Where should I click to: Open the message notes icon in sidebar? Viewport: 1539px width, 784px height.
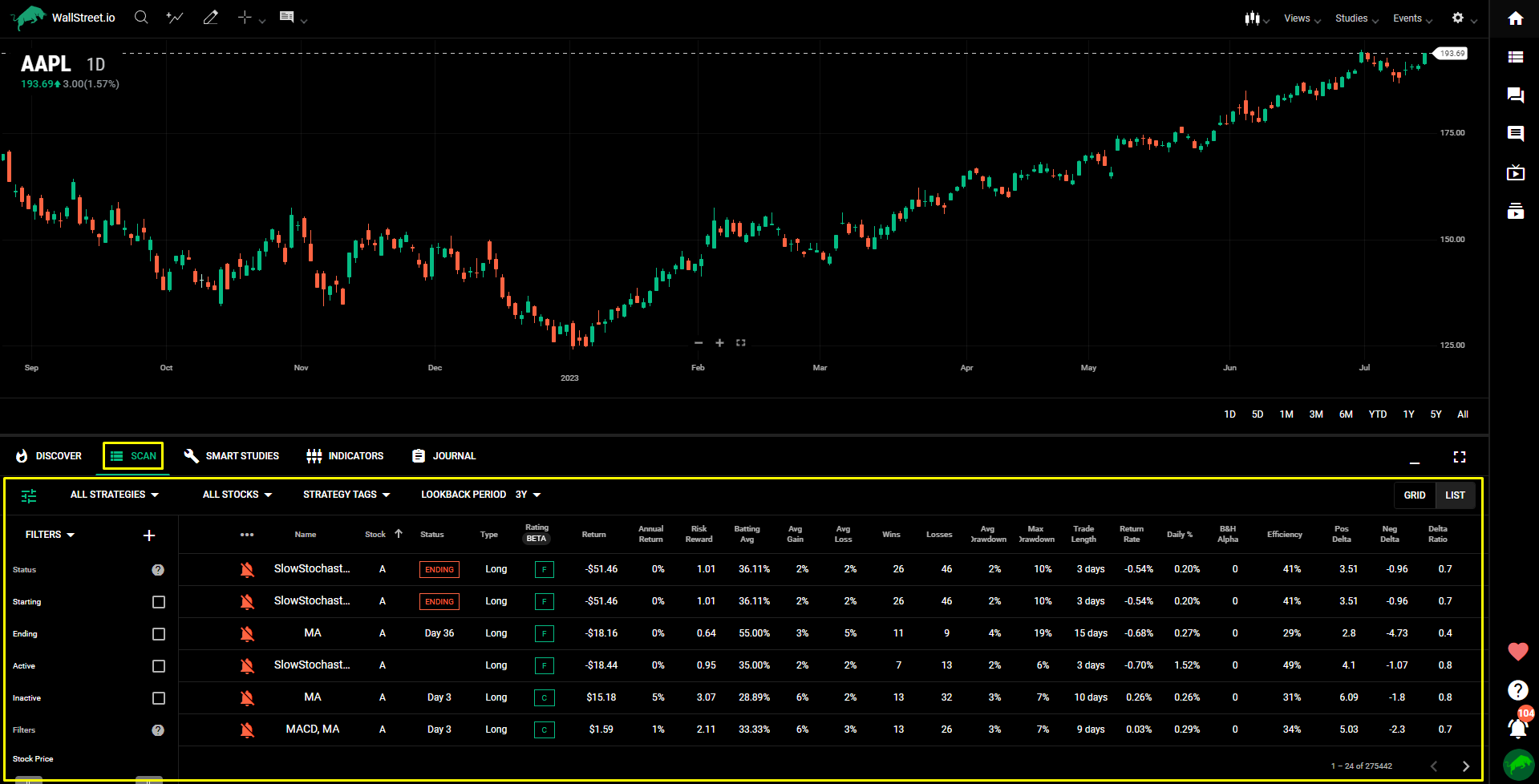[x=1515, y=134]
